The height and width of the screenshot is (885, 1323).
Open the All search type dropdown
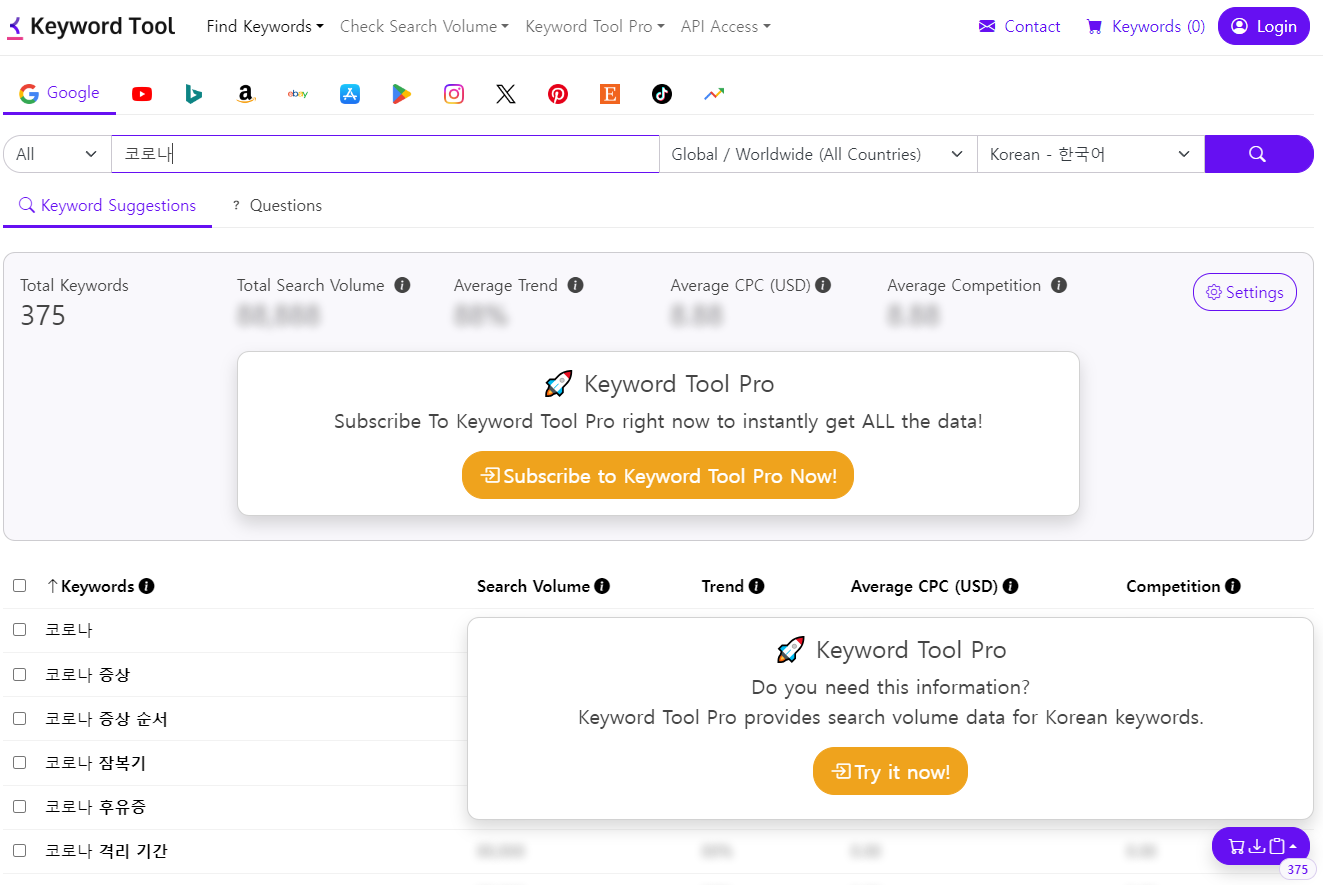click(57, 154)
